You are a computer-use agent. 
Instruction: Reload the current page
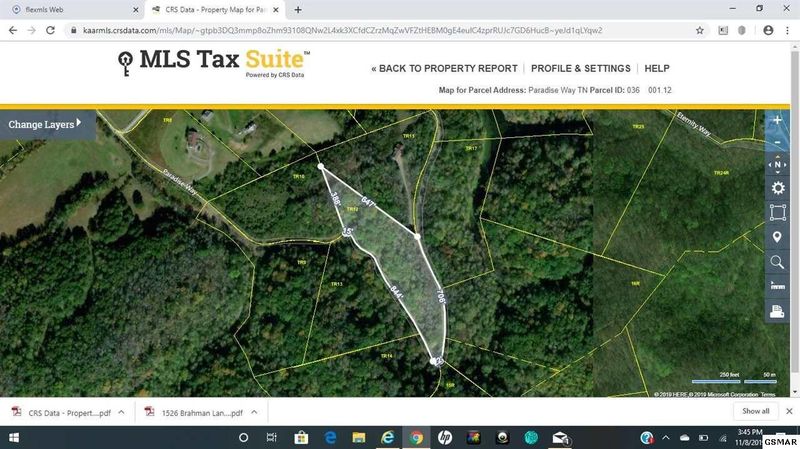(x=51, y=31)
